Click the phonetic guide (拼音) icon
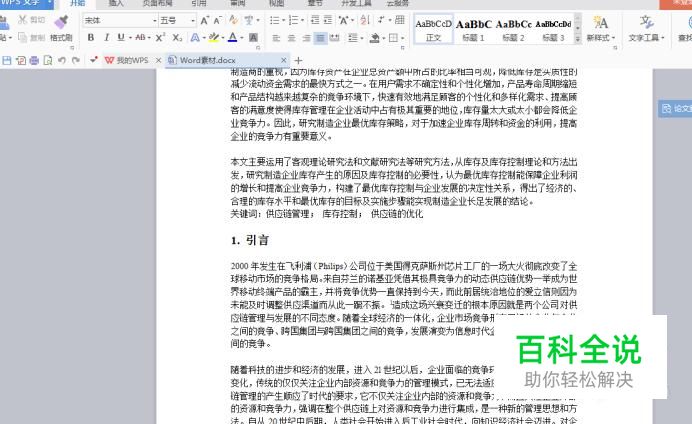 248,20
